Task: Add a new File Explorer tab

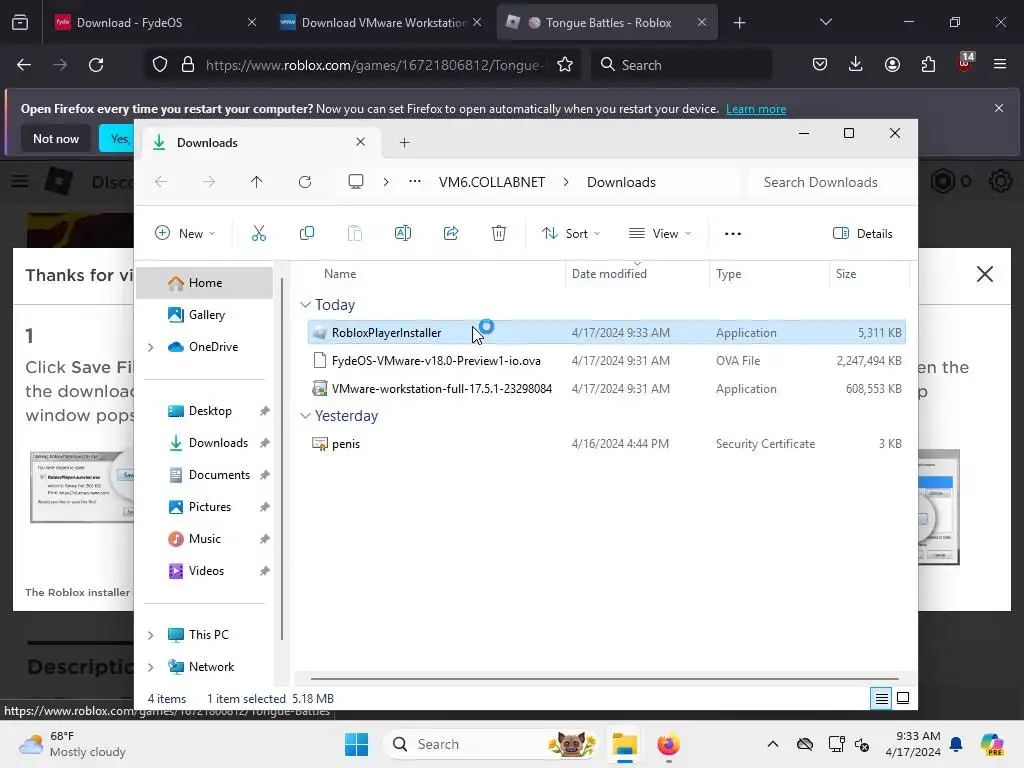Action: point(404,142)
